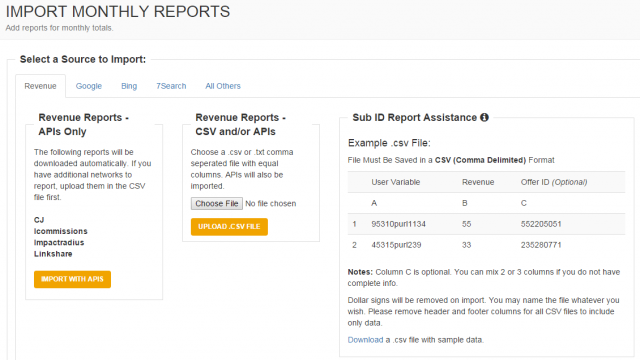Click the CJ network name
Screen dimensions: 640x360
tap(39, 220)
